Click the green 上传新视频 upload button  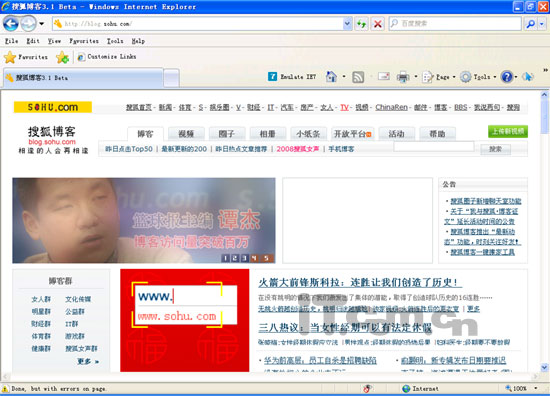508,131
